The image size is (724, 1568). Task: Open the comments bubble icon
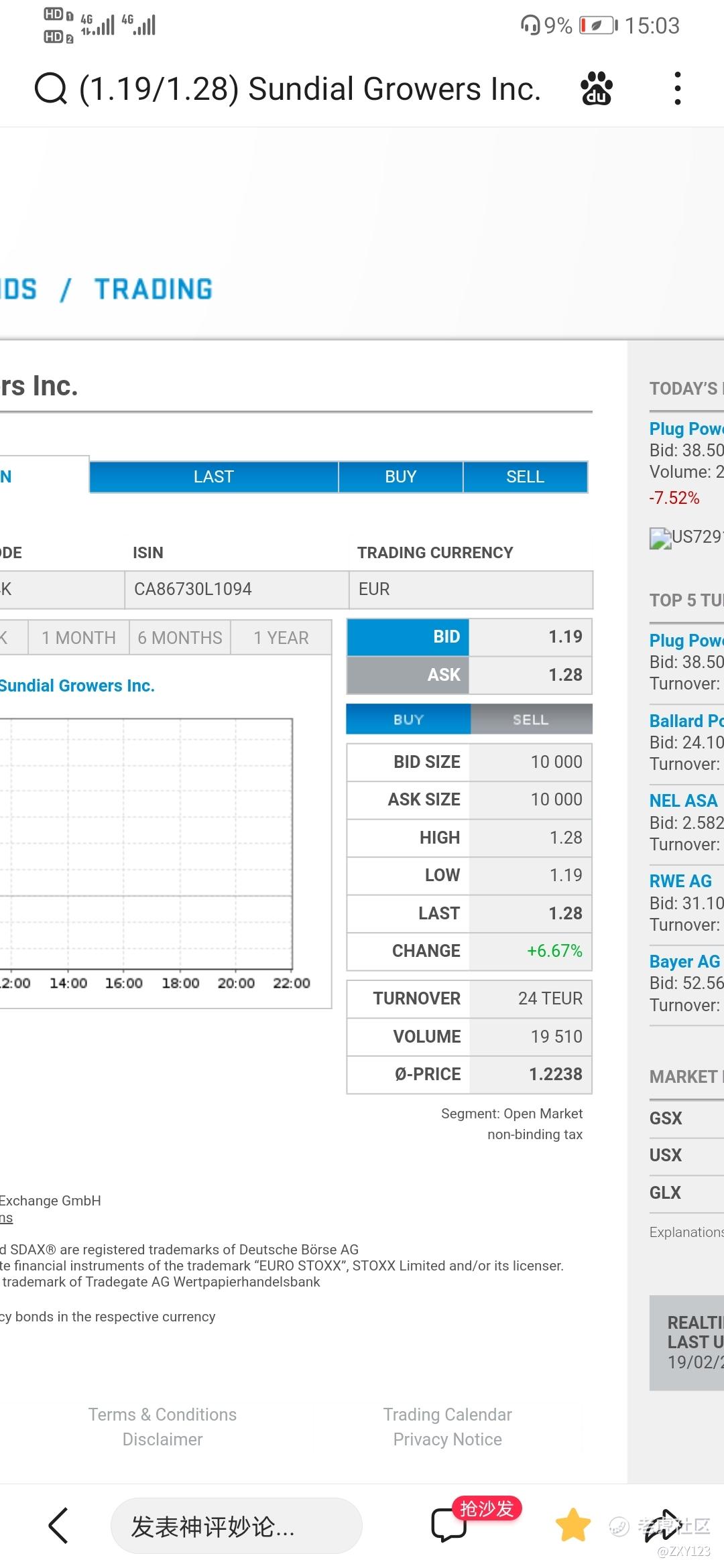(448, 1526)
